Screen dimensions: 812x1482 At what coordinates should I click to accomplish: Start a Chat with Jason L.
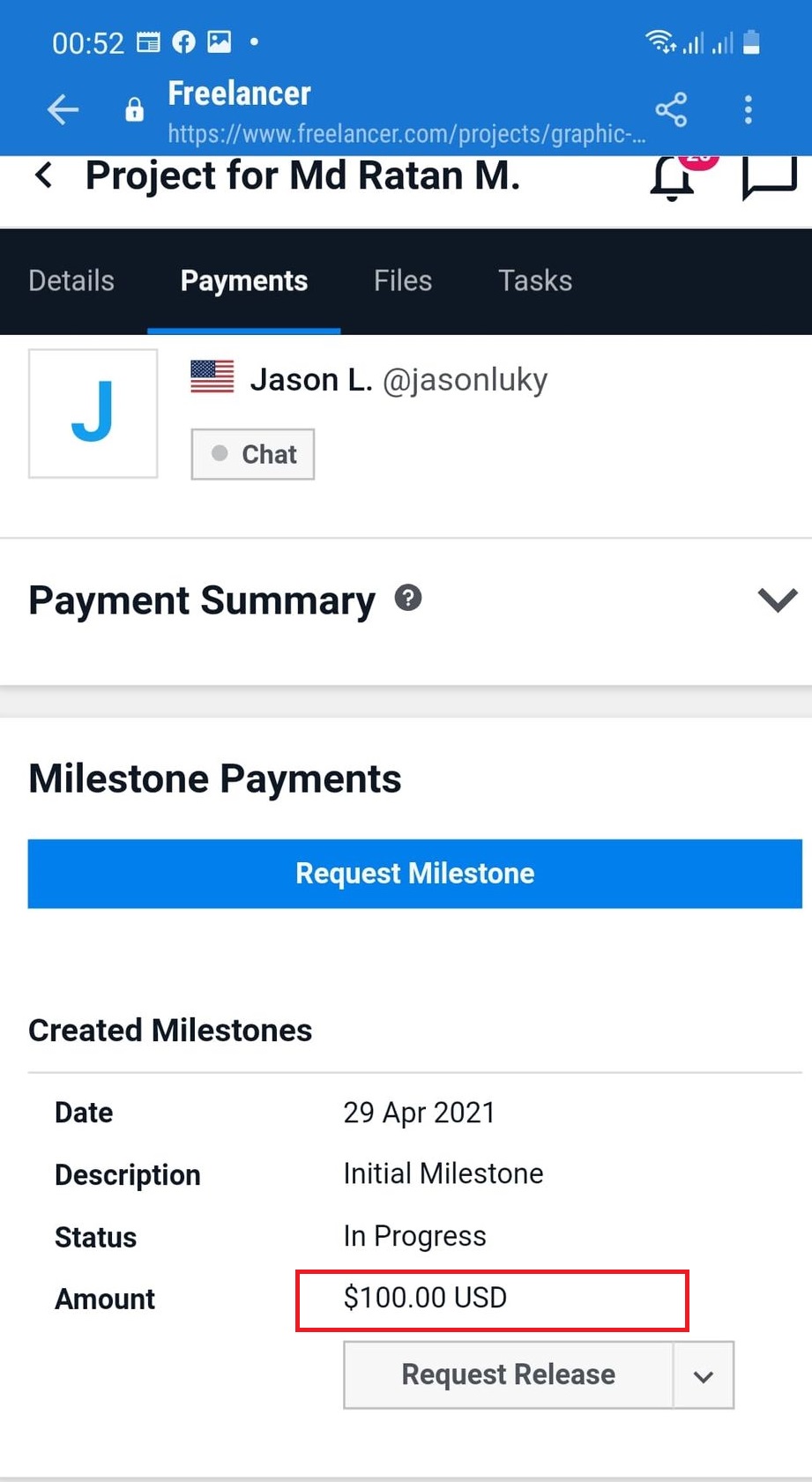click(253, 454)
